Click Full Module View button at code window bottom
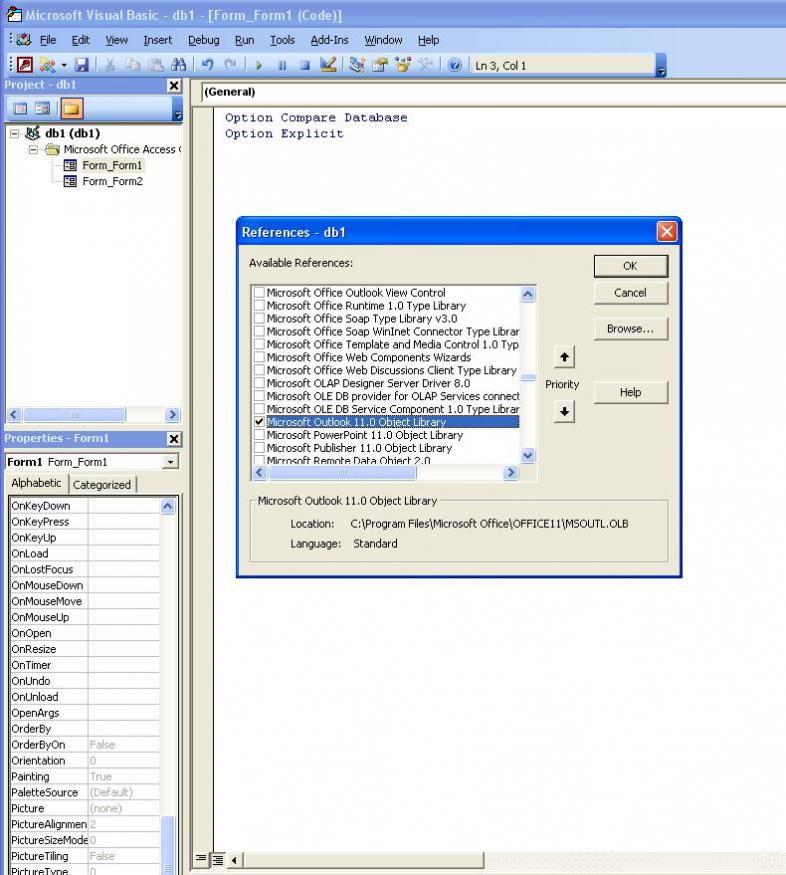The height and width of the screenshot is (875, 786). tap(218, 860)
